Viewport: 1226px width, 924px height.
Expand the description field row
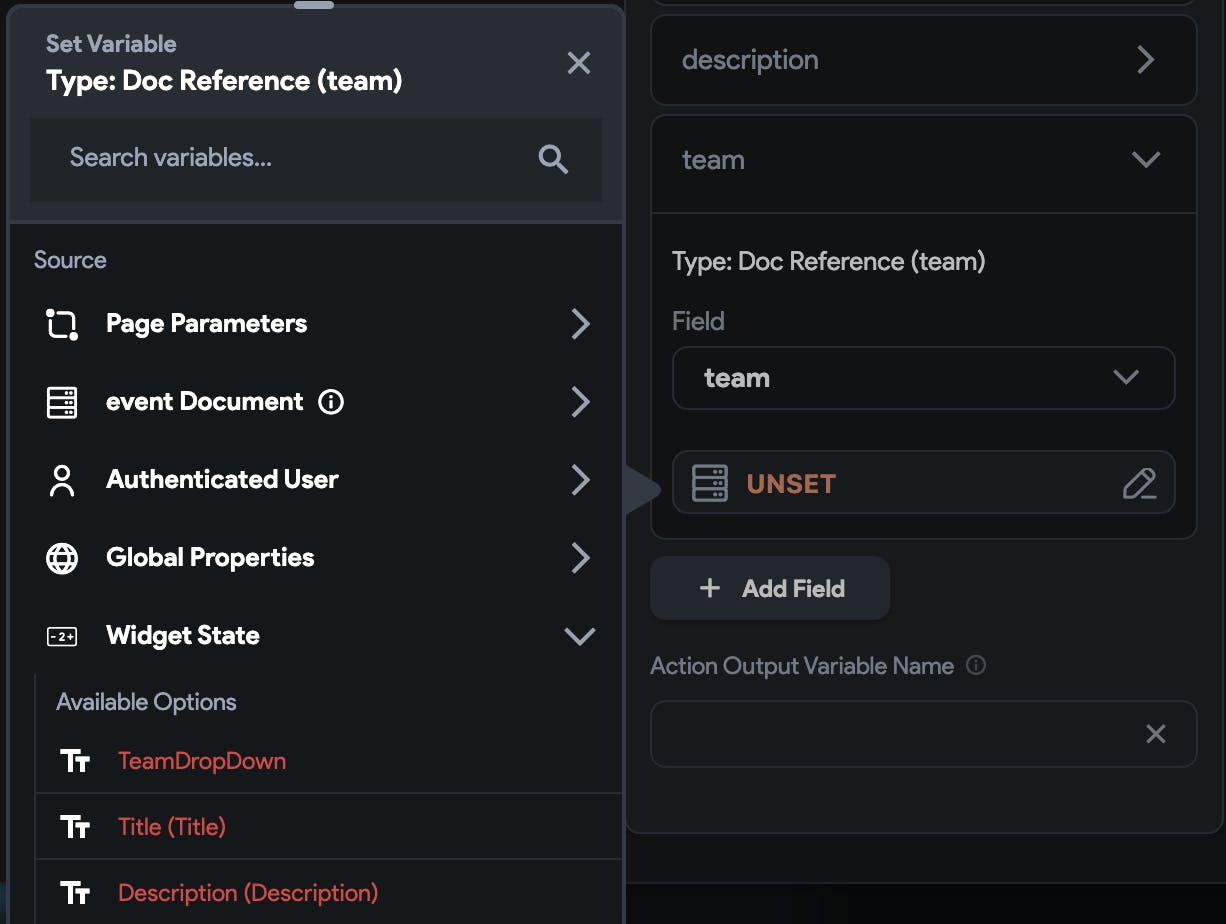point(1145,60)
